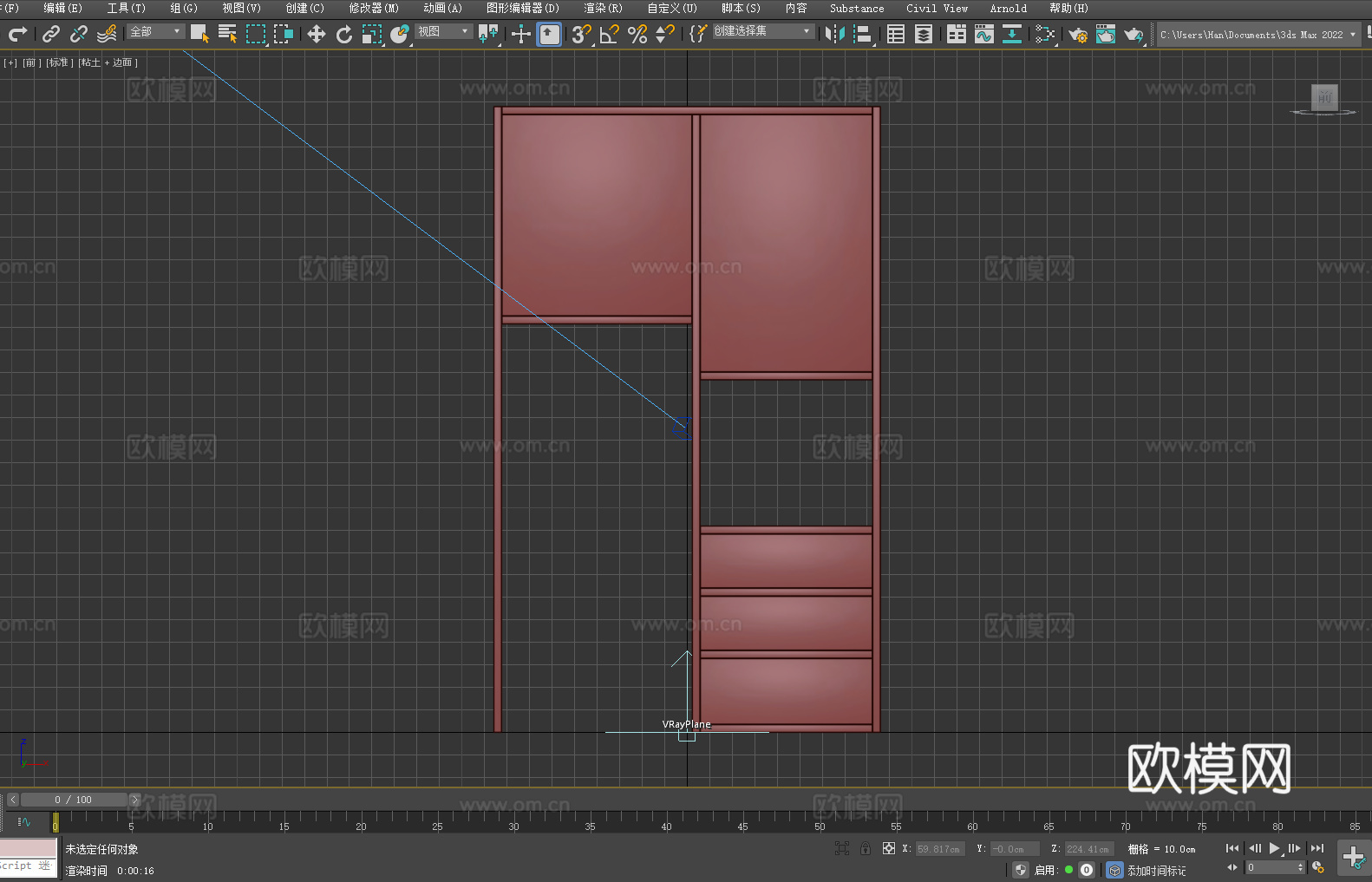
Task: Toggle Window/Crossing selection mode
Action: click(x=284, y=34)
